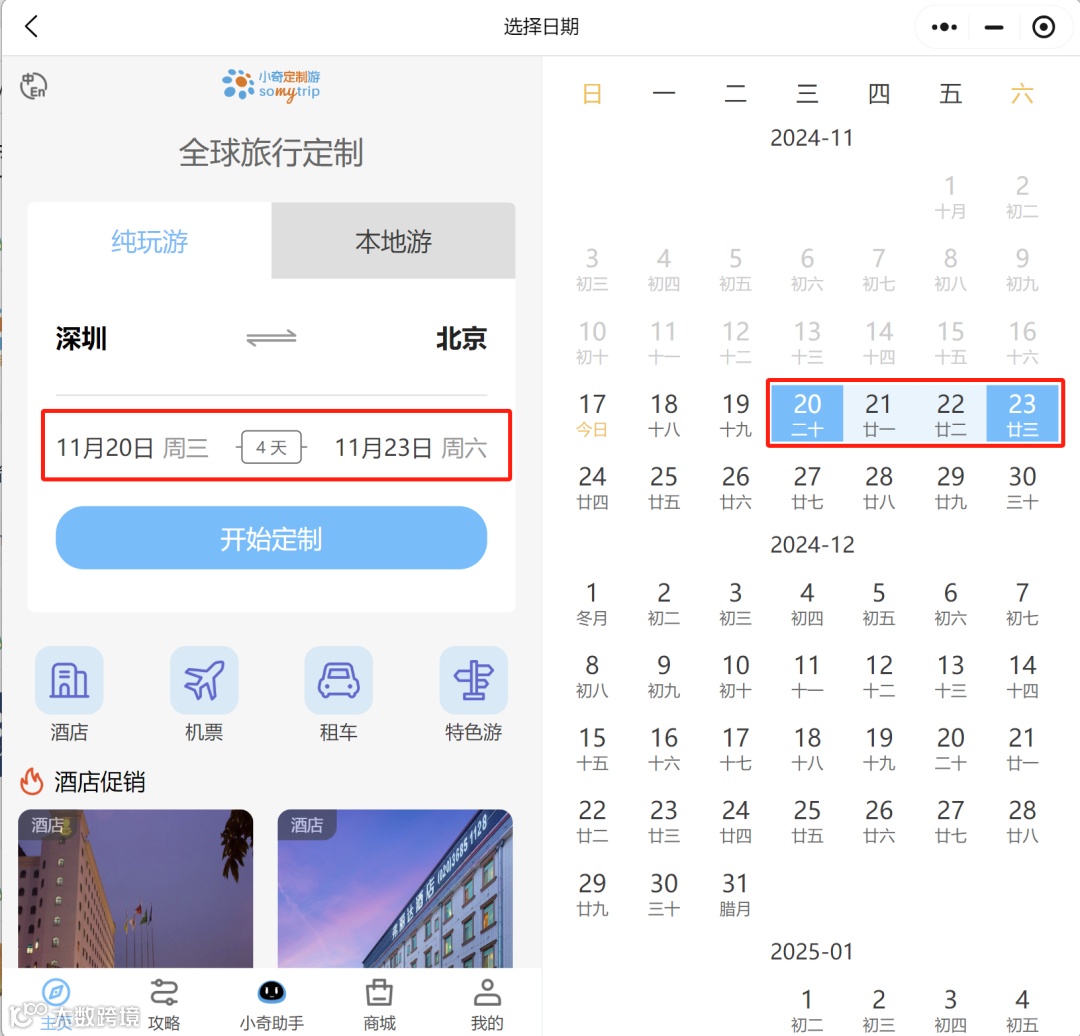Open the 酒店 hotel icon

(x=69, y=680)
